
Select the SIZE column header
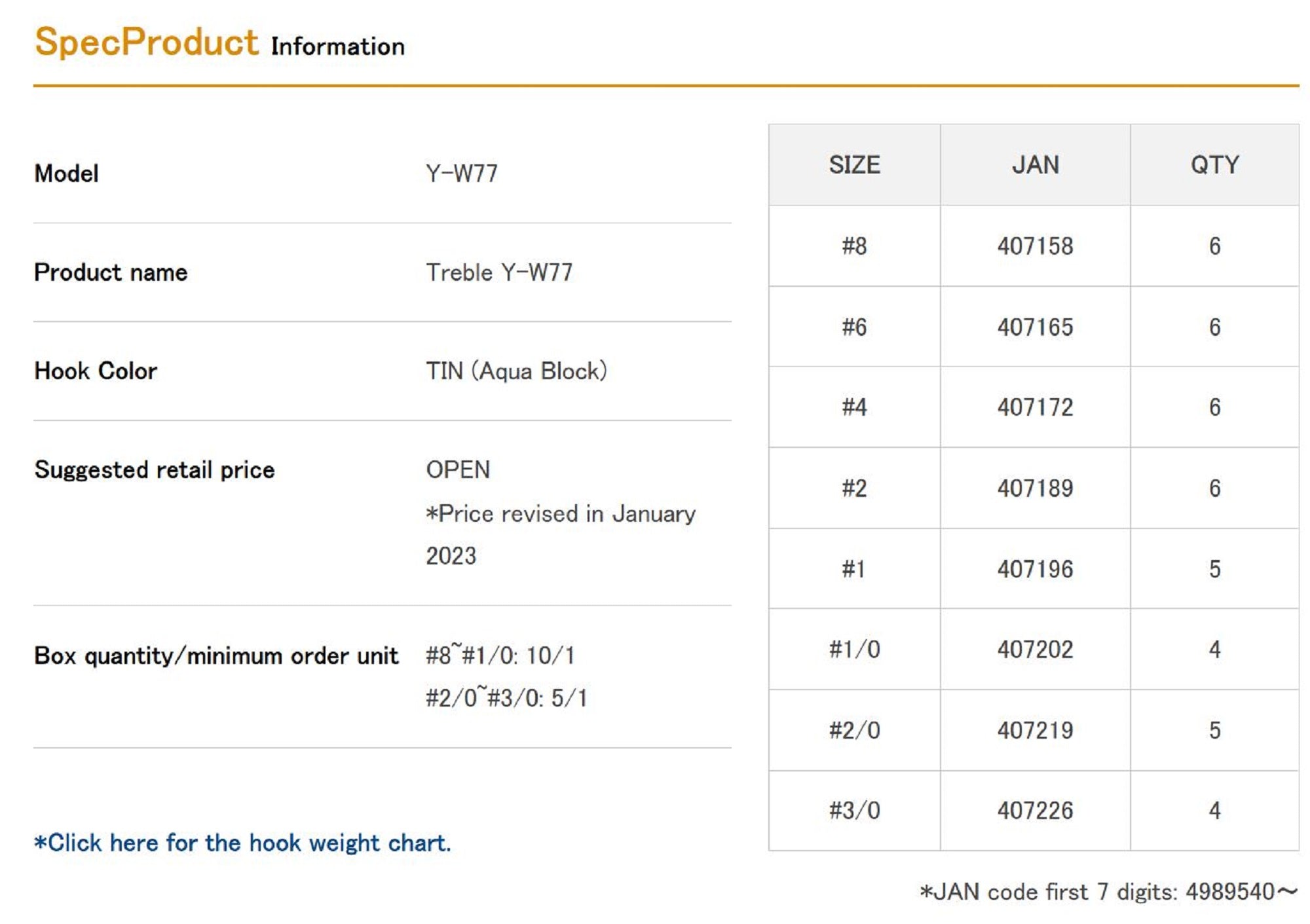point(854,165)
